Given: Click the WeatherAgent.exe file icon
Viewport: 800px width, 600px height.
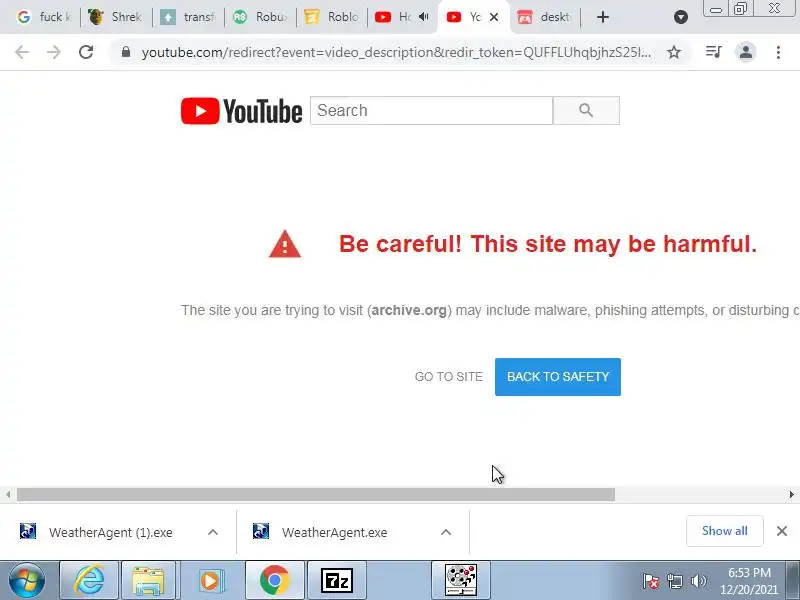Looking at the screenshot, I should [261, 532].
